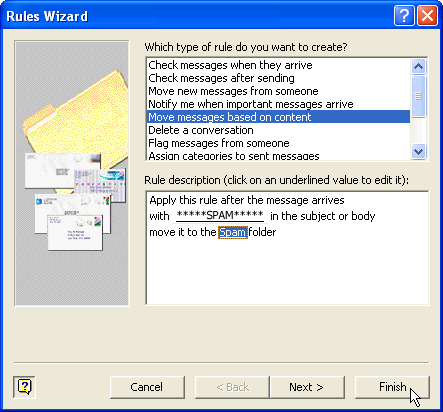Viewport: 443px width, 412px height.
Task: Edit the Spam folder link
Action: [233, 232]
